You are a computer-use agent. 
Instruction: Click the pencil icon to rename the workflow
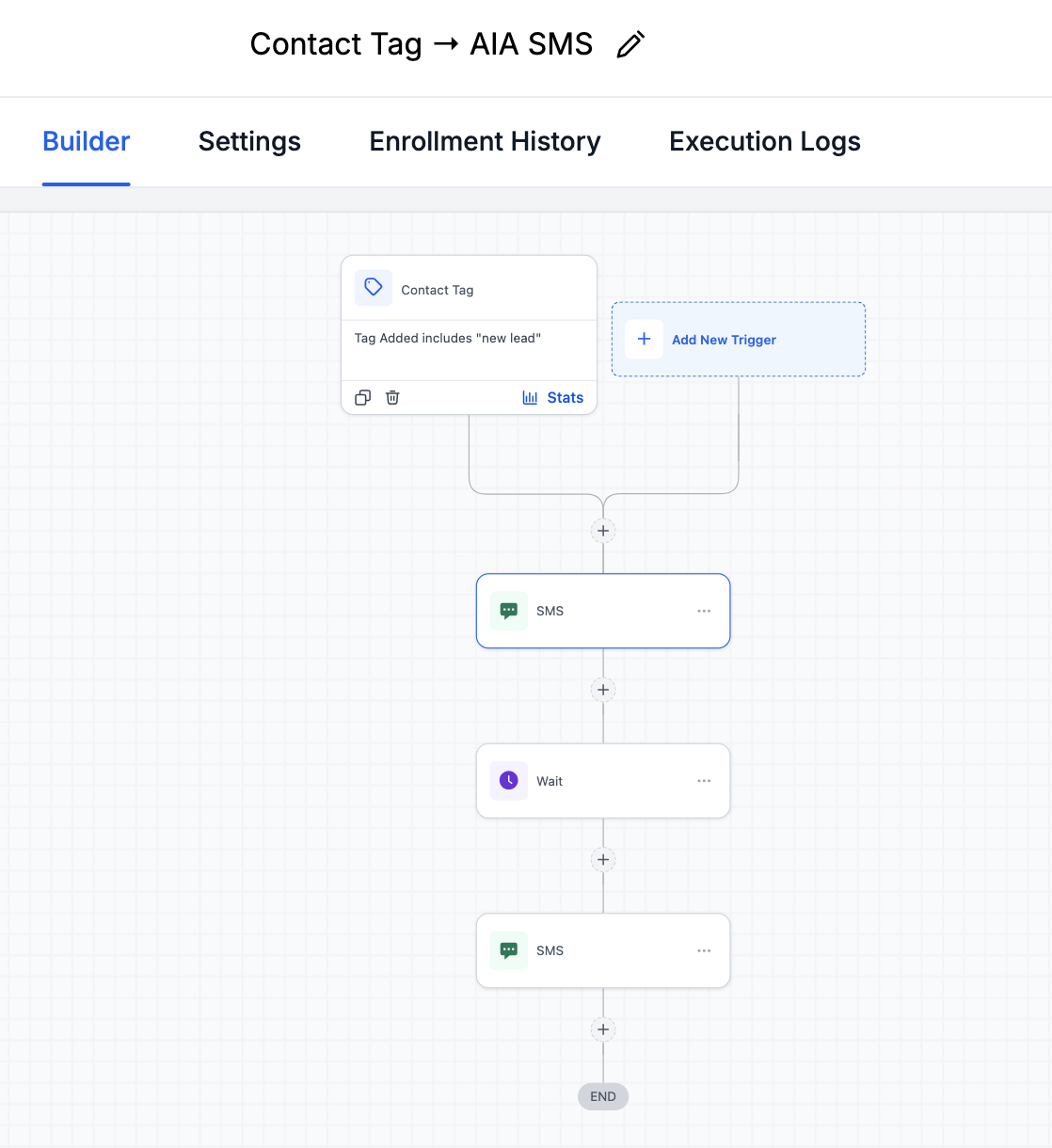tap(630, 43)
